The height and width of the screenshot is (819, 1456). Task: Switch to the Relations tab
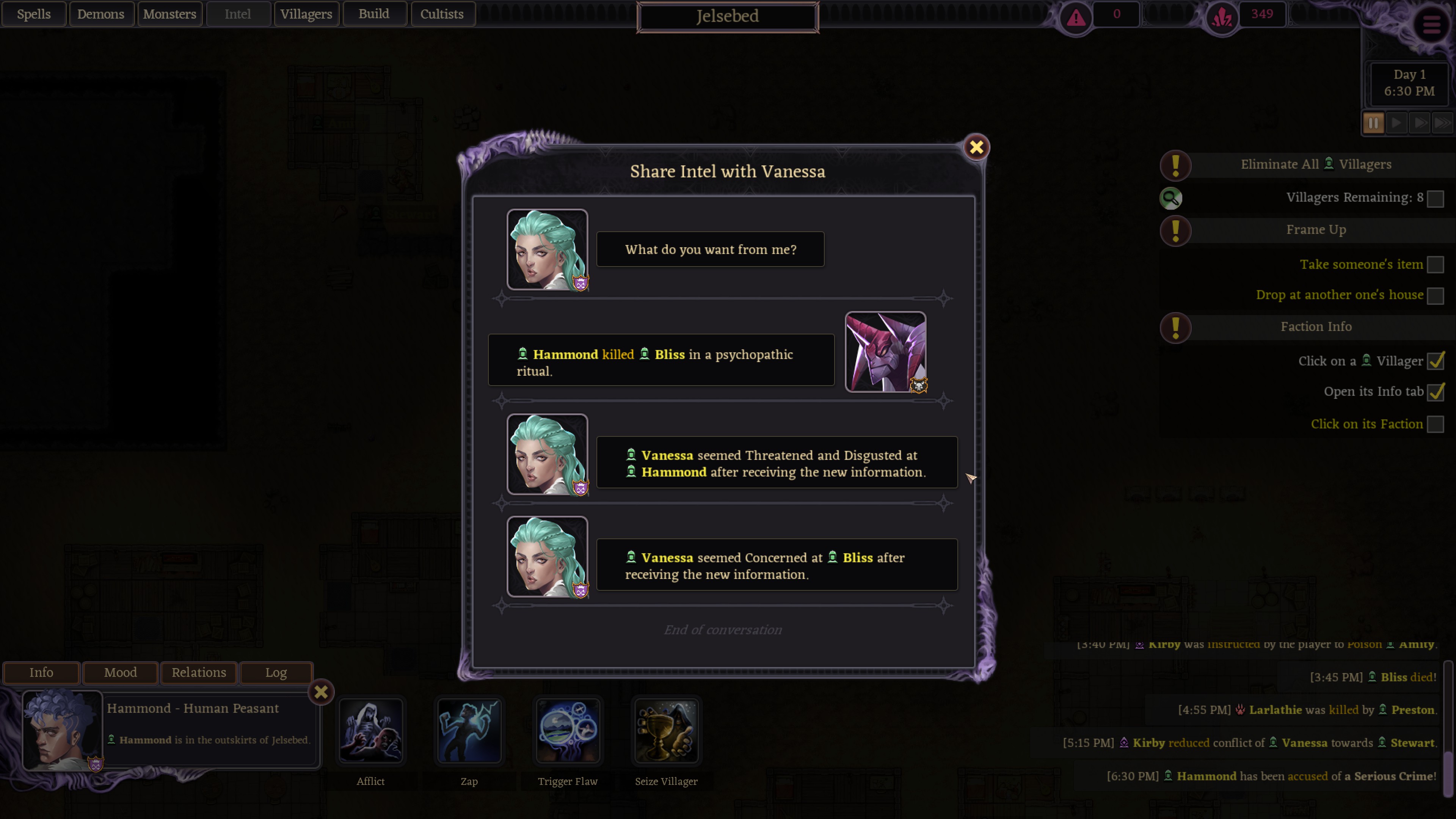pyautogui.click(x=199, y=673)
